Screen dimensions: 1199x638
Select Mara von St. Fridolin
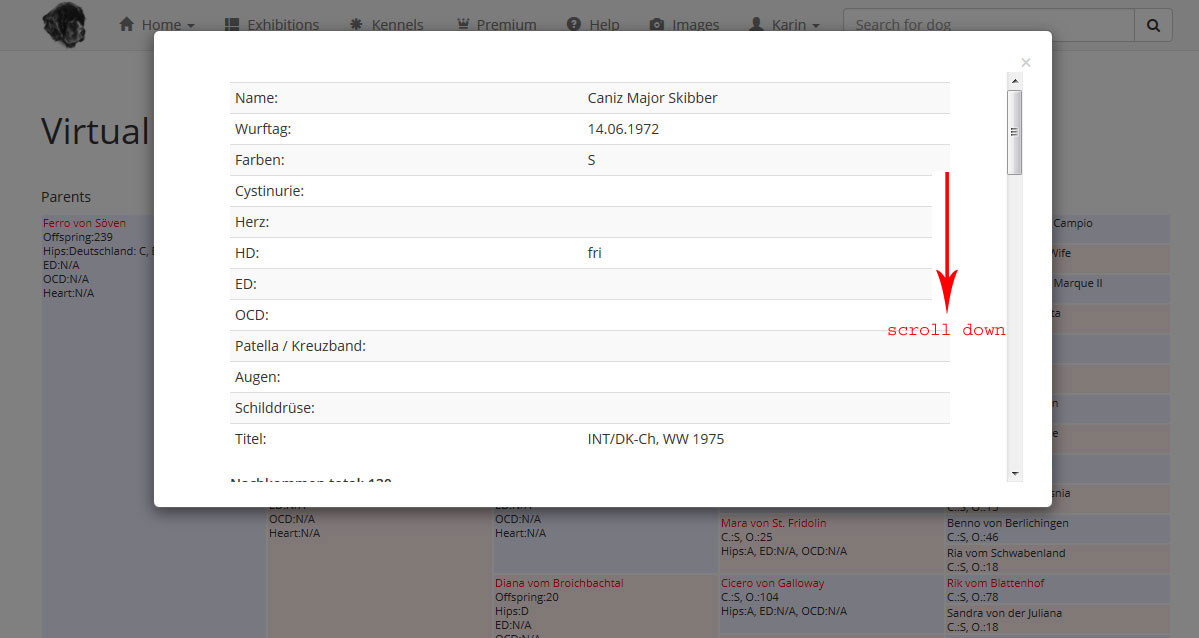coord(773,523)
